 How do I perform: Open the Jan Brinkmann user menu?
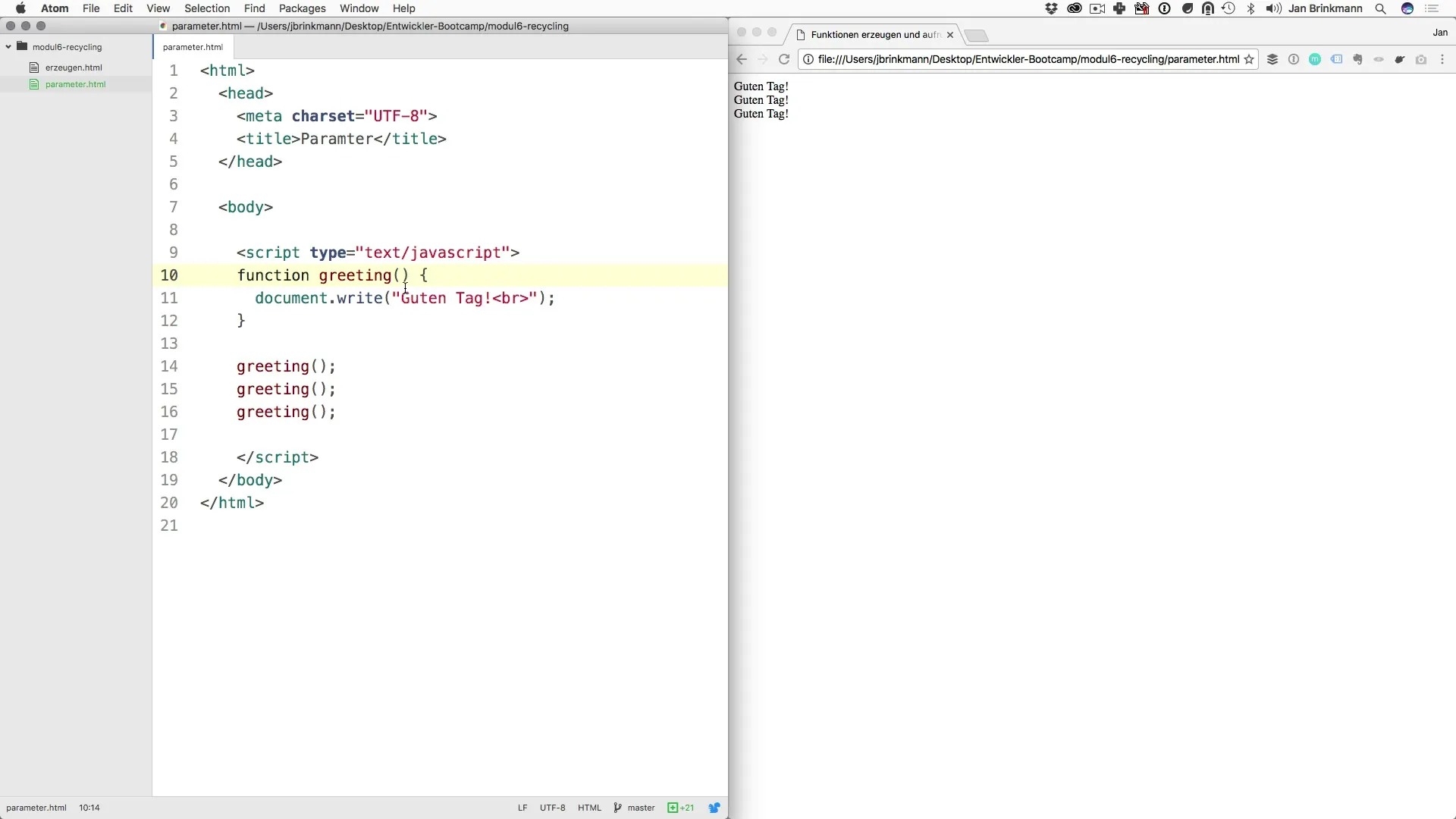1325,8
